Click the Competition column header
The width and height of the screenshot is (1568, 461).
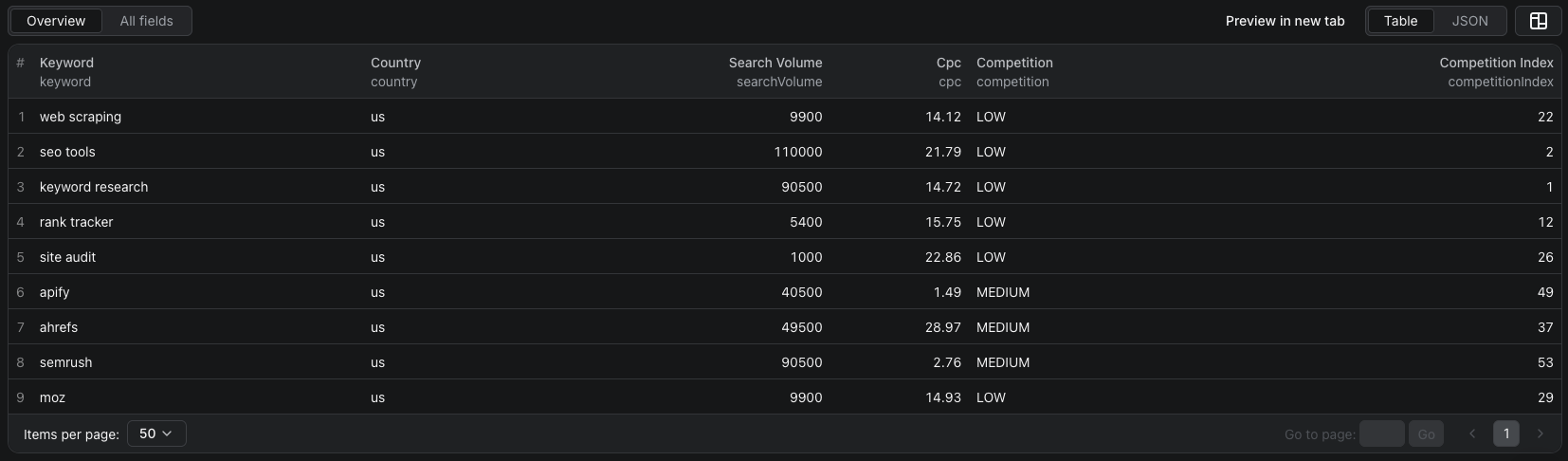pyautogui.click(x=1014, y=63)
